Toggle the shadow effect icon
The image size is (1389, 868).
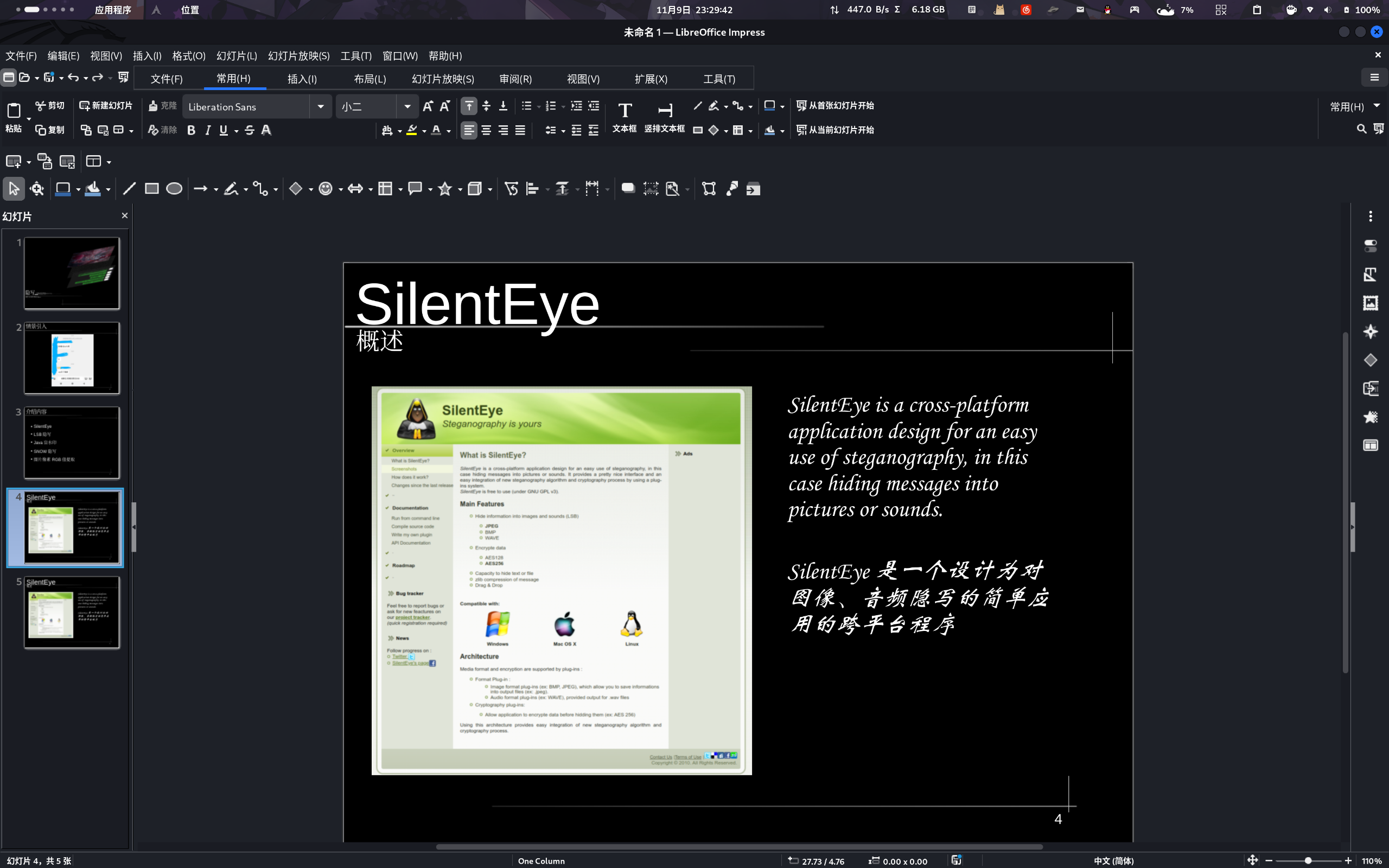point(628,189)
